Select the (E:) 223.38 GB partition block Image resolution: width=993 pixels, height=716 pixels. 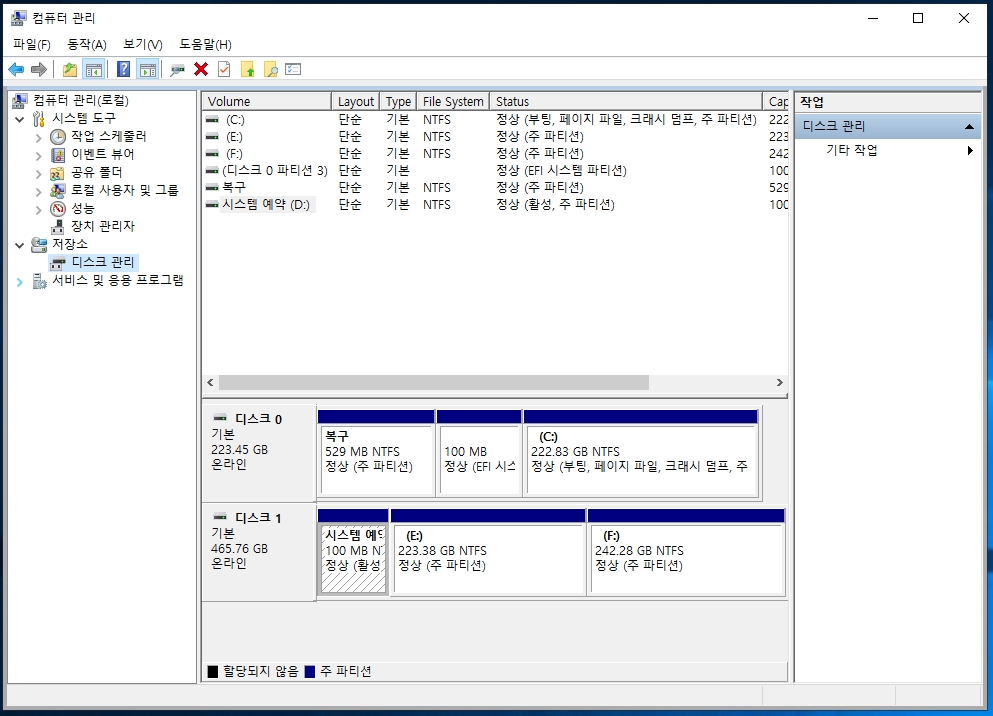pyautogui.click(x=488, y=551)
